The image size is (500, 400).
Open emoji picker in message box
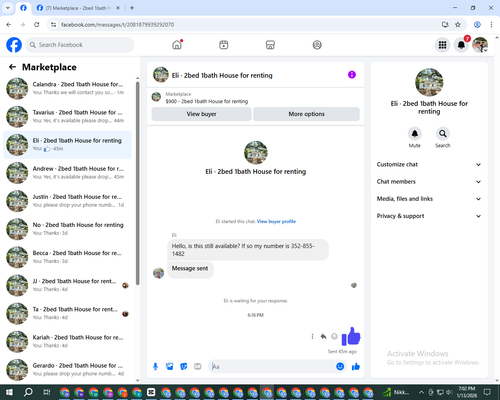click(x=340, y=367)
